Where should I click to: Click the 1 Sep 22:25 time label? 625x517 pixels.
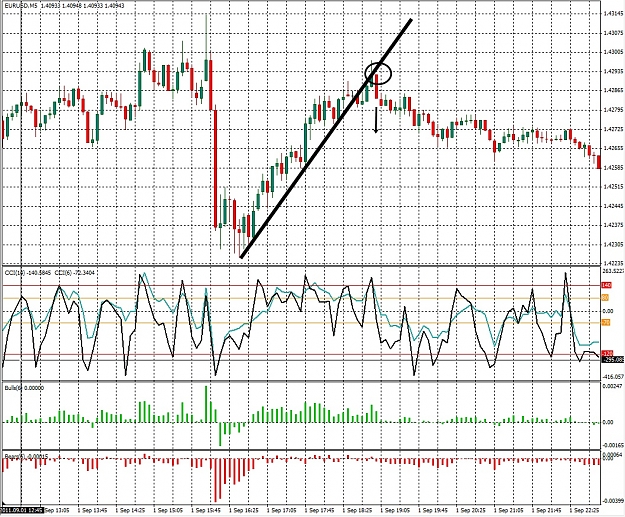point(584,510)
